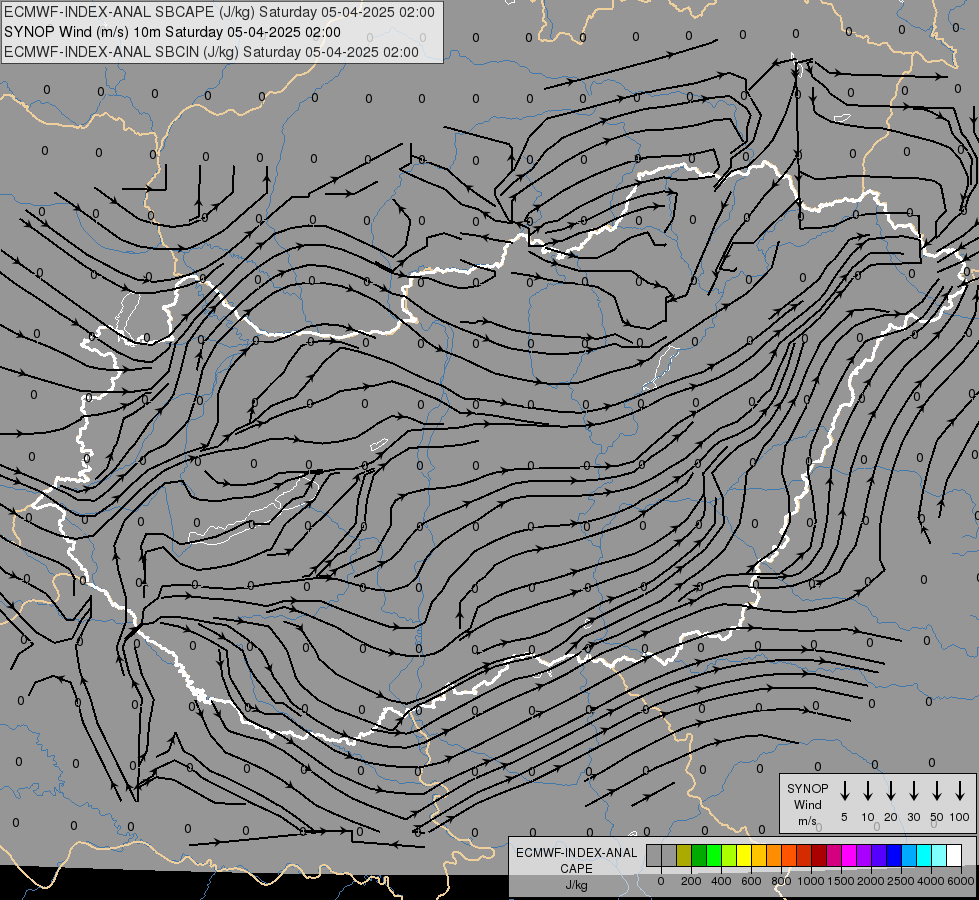Click the ECMWF-INDEX-ANAL CAPE legend title
This screenshot has width=979, height=900.
(576, 860)
